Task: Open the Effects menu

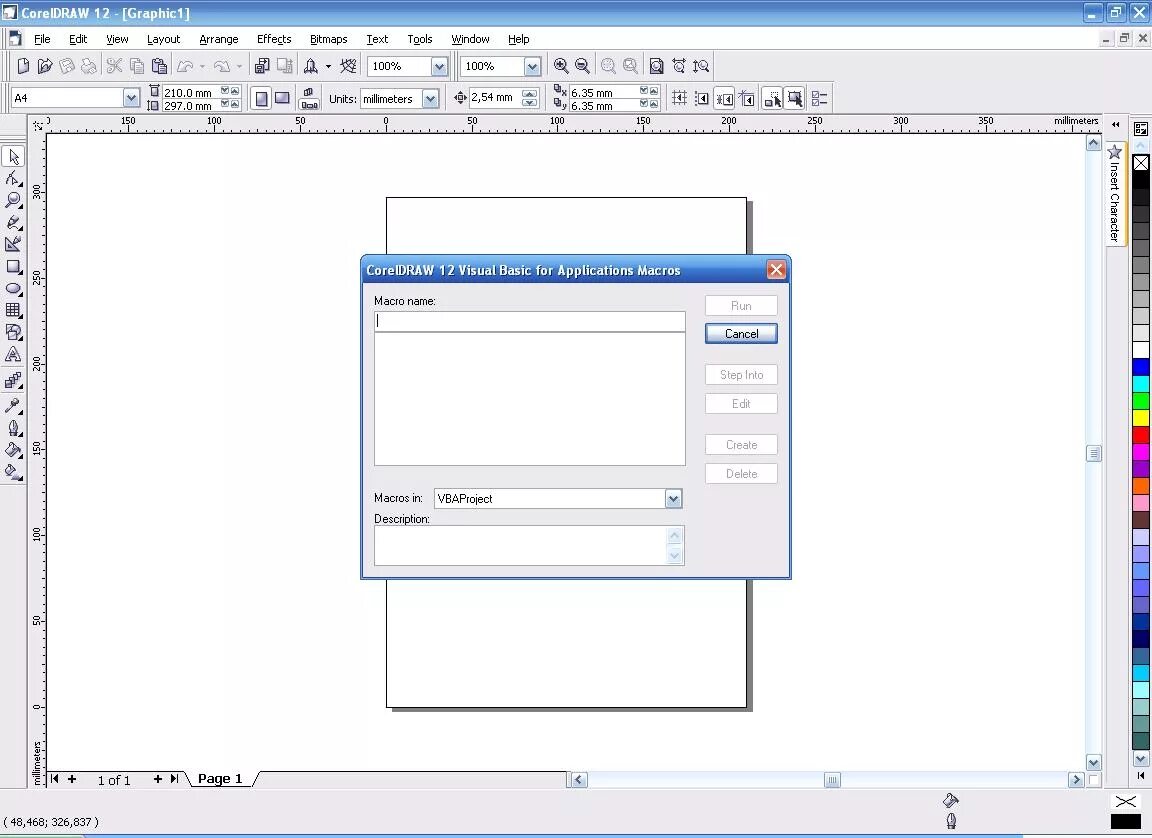Action: point(274,39)
